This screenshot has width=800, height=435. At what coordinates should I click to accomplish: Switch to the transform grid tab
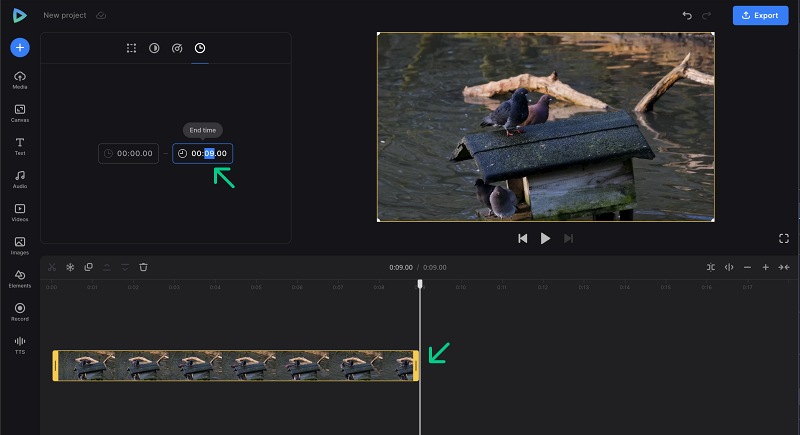[x=131, y=48]
